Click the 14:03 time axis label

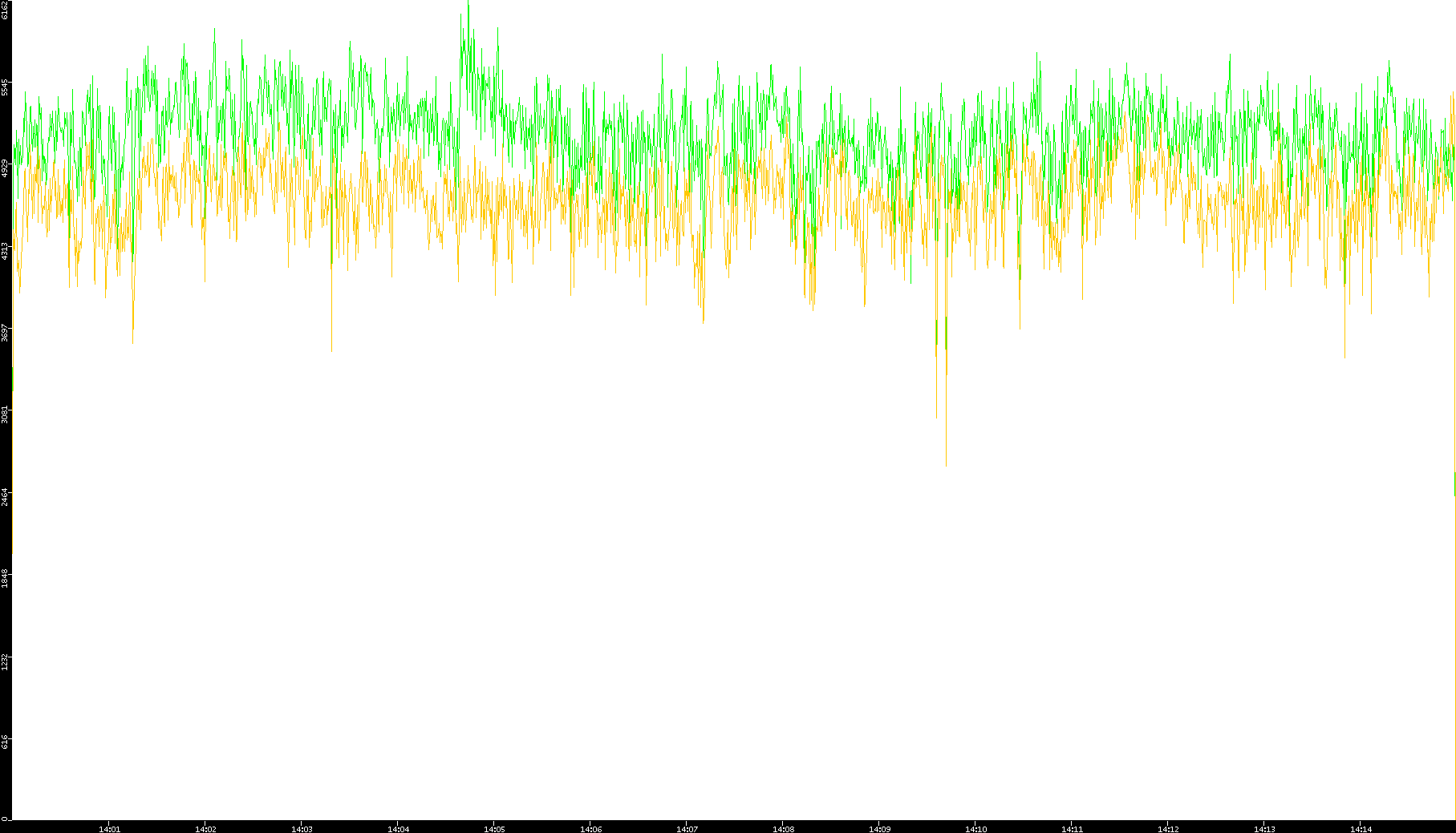click(x=302, y=829)
